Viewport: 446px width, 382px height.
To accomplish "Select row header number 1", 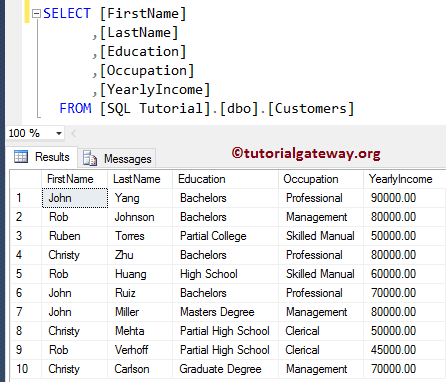I will [26, 198].
